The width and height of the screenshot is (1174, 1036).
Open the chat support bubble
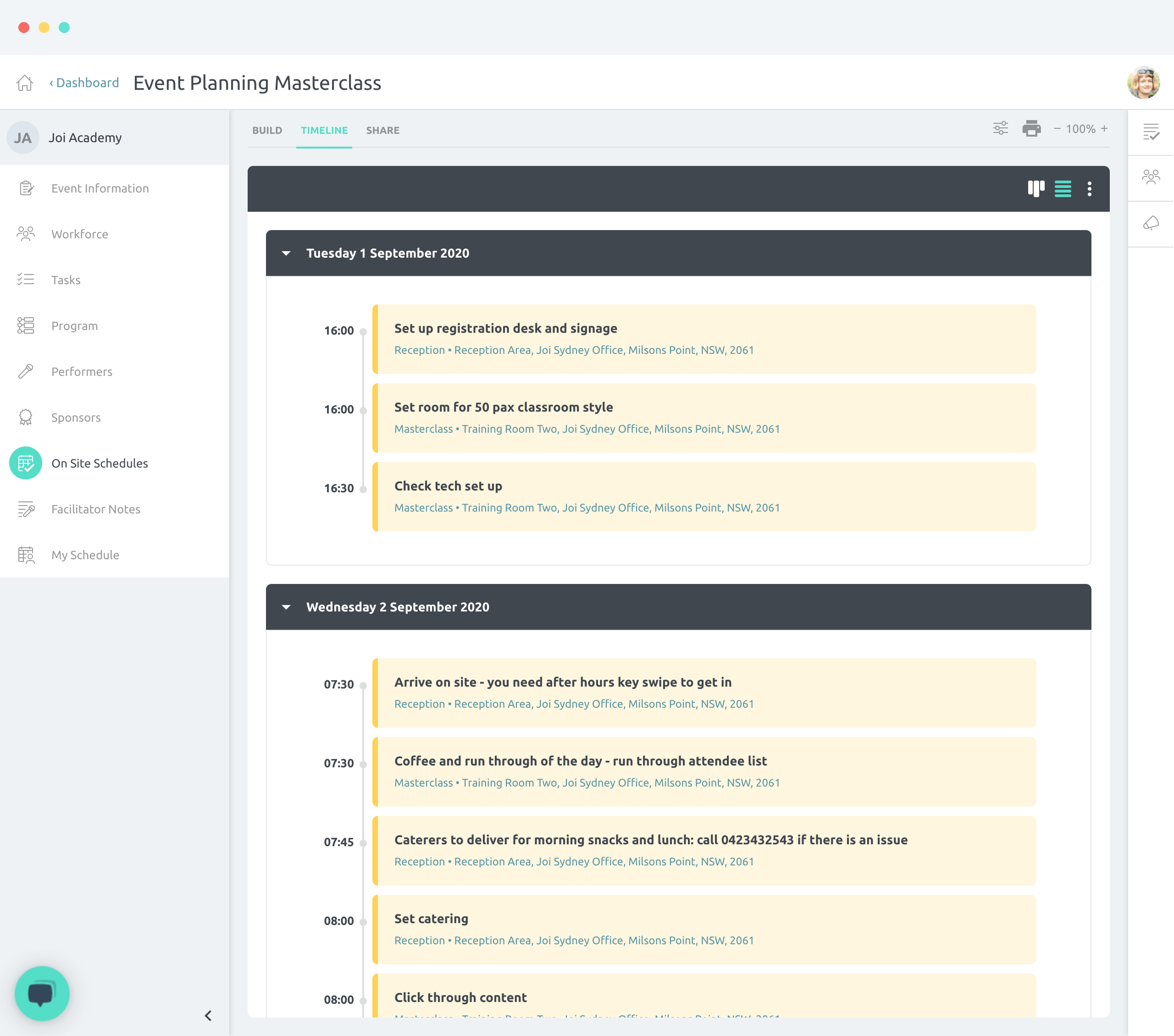pos(42,993)
